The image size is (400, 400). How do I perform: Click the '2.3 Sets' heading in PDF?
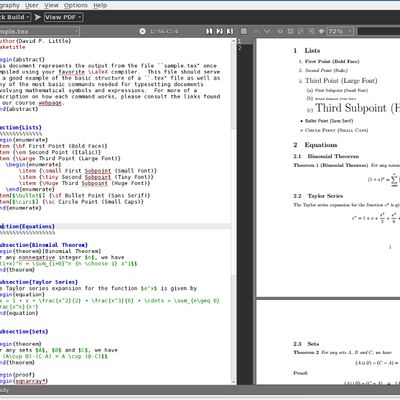pyautogui.click(x=306, y=344)
